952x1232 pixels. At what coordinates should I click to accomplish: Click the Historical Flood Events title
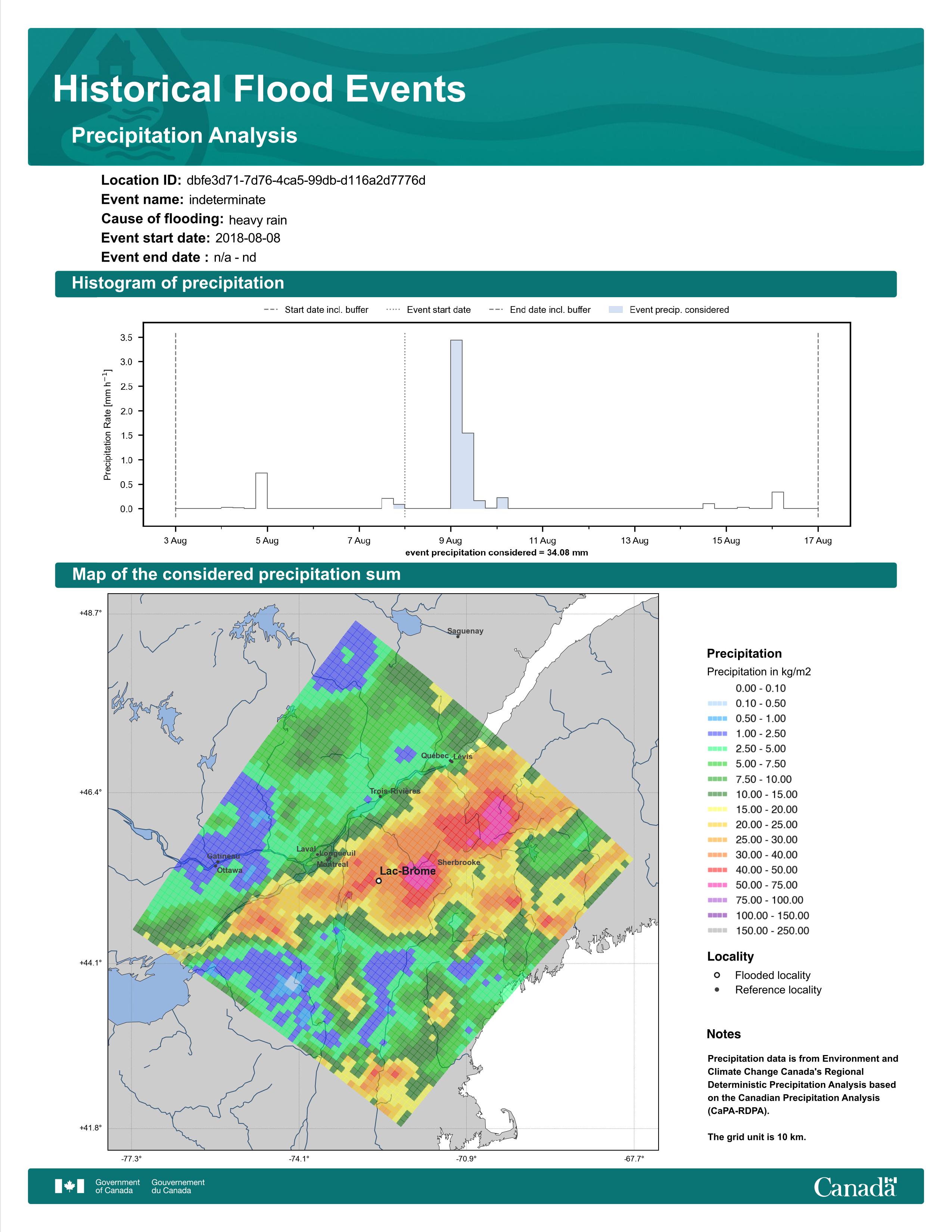tap(259, 89)
